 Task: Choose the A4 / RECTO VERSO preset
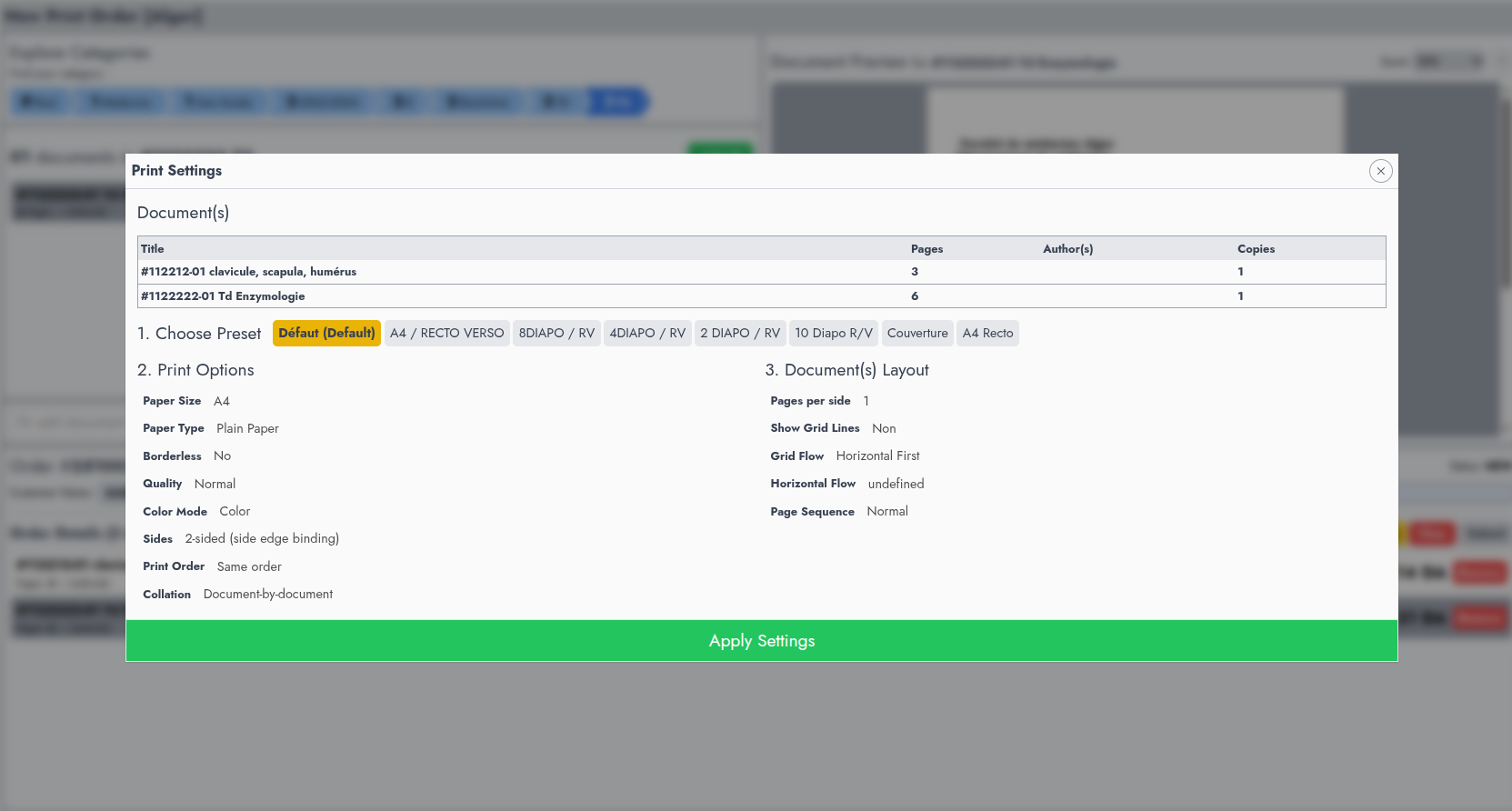(446, 333)
